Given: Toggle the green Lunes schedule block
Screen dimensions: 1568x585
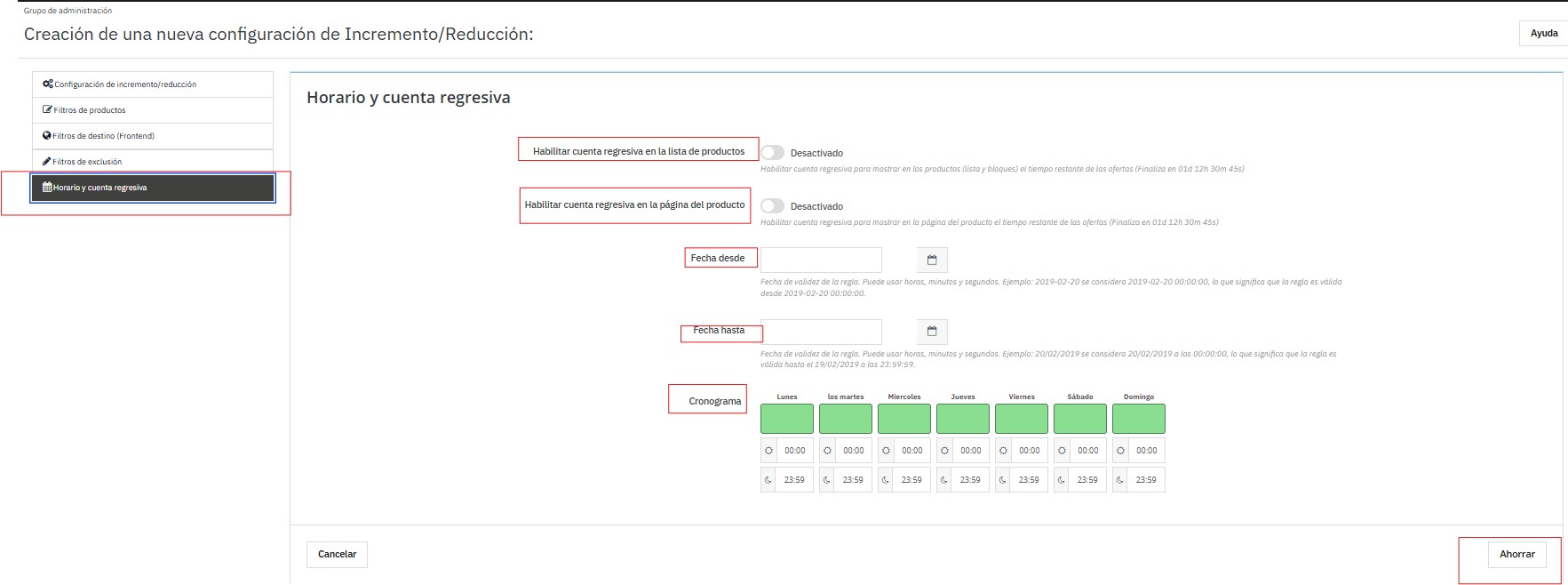Looking at the screenshot, I should pyautogui.click(x=786, y=419).
